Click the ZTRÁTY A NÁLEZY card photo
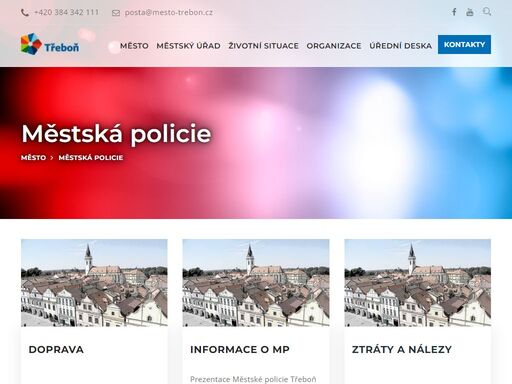Screen dimensions: 512x384 click(x=418, y=283)
